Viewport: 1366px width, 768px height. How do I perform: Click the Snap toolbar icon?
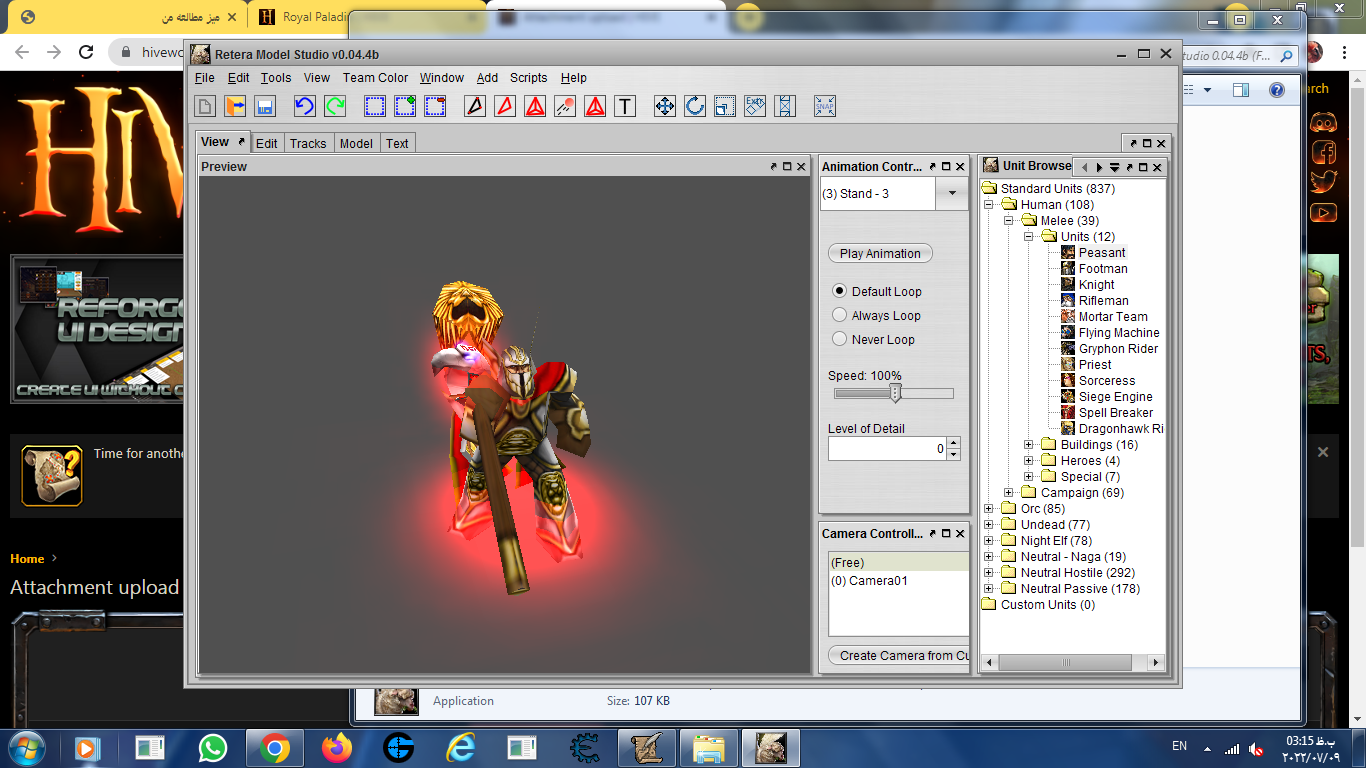coord(825,106)
